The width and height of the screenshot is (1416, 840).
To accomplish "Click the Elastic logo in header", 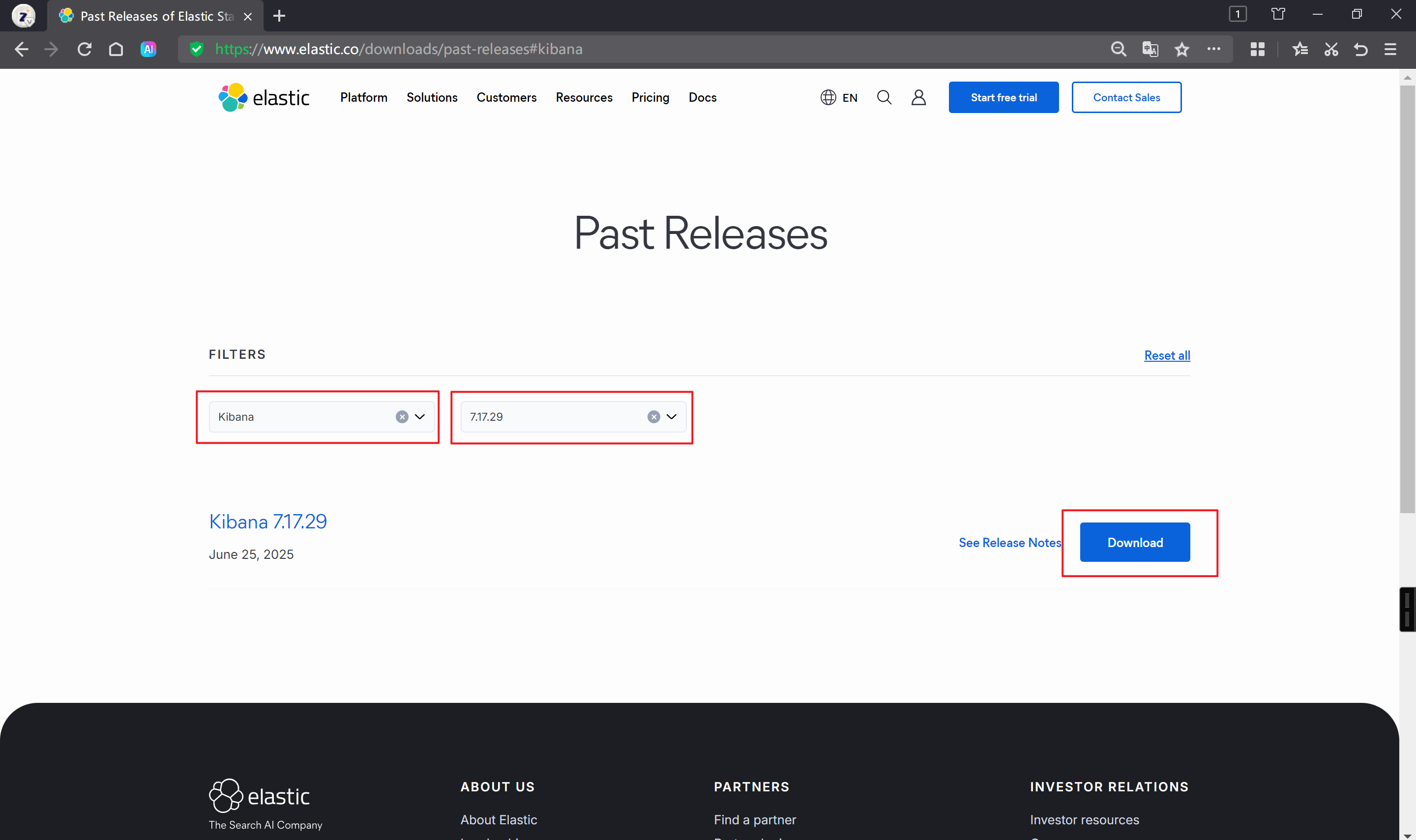I will (x=264, y=97).
